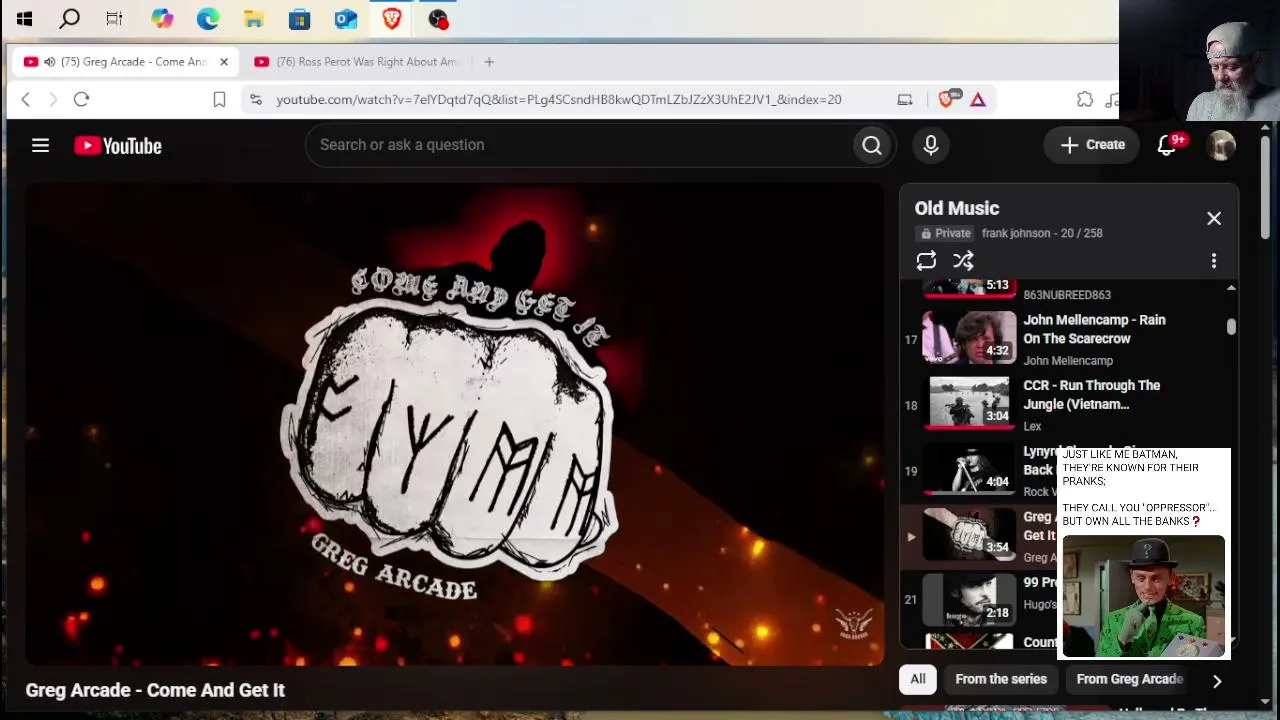Click the YouTube search box
This screenshot has height=720, width=1280.
578,145
